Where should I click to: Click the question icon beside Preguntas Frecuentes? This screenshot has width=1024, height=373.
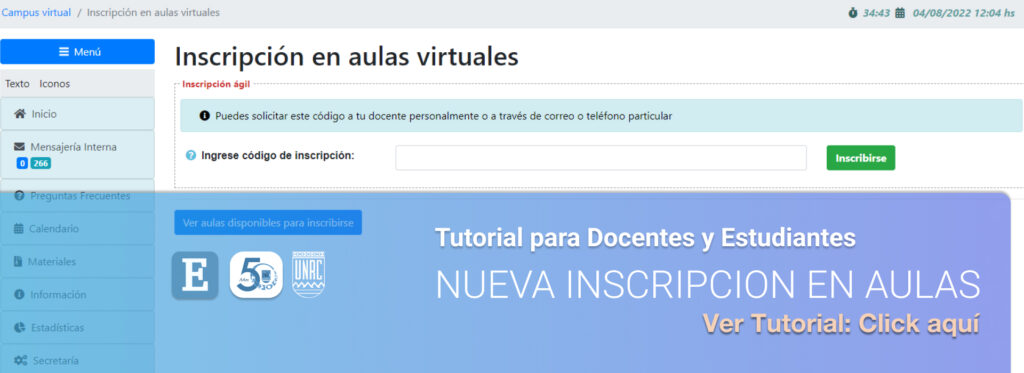19,195
